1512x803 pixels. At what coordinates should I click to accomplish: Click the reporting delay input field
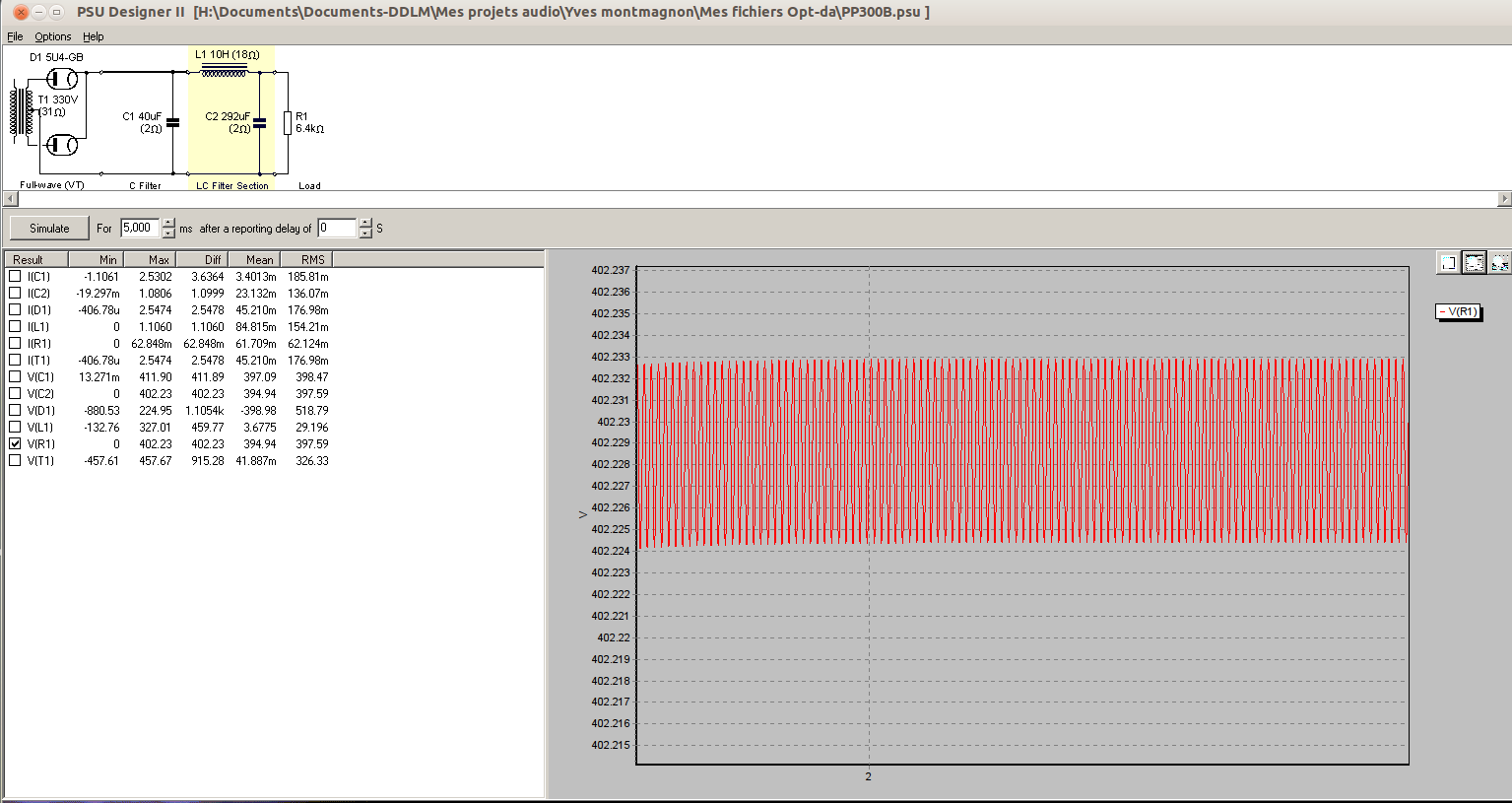pos(337,228)
